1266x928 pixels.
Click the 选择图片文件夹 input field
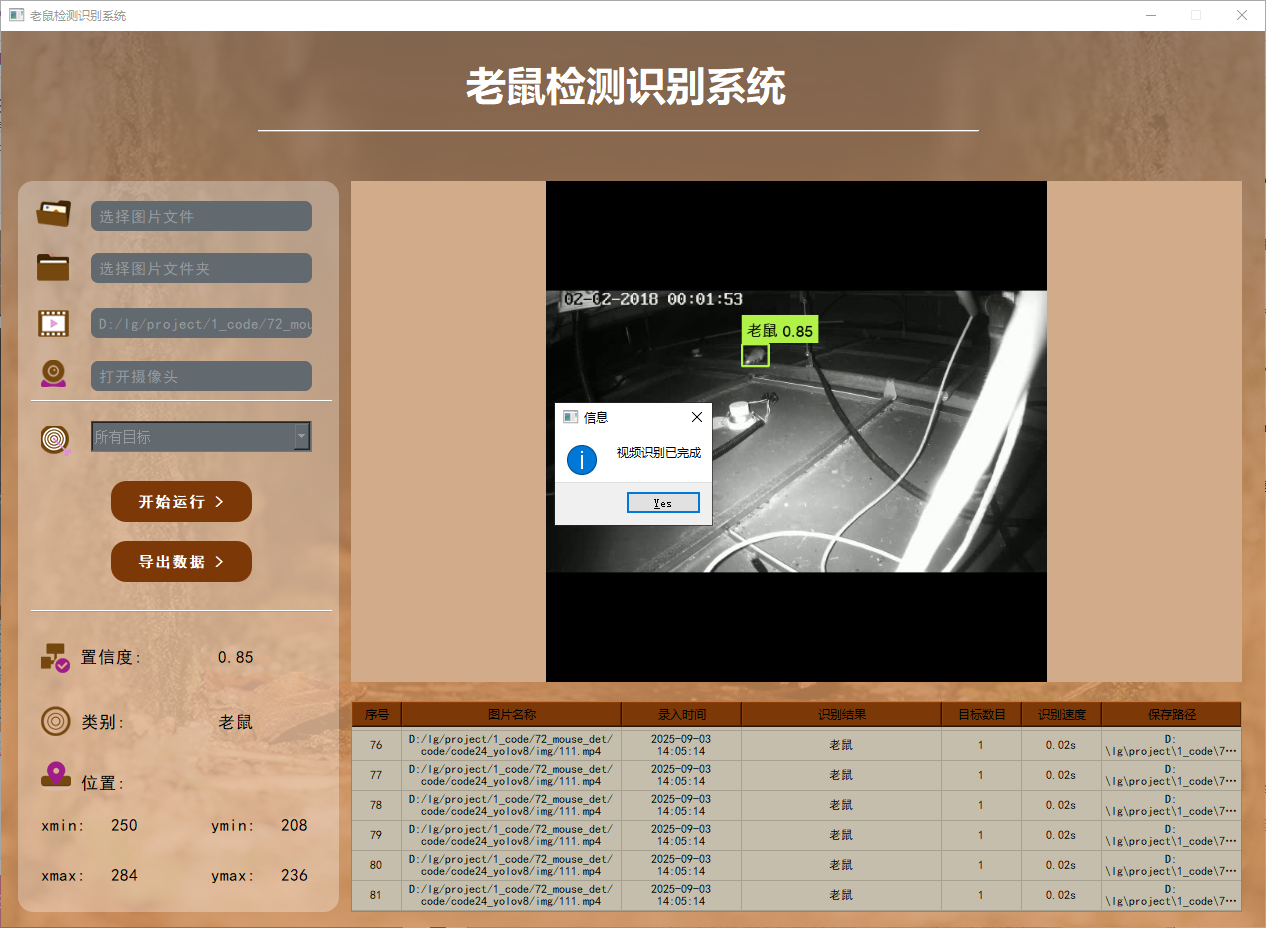coord(201,268)
